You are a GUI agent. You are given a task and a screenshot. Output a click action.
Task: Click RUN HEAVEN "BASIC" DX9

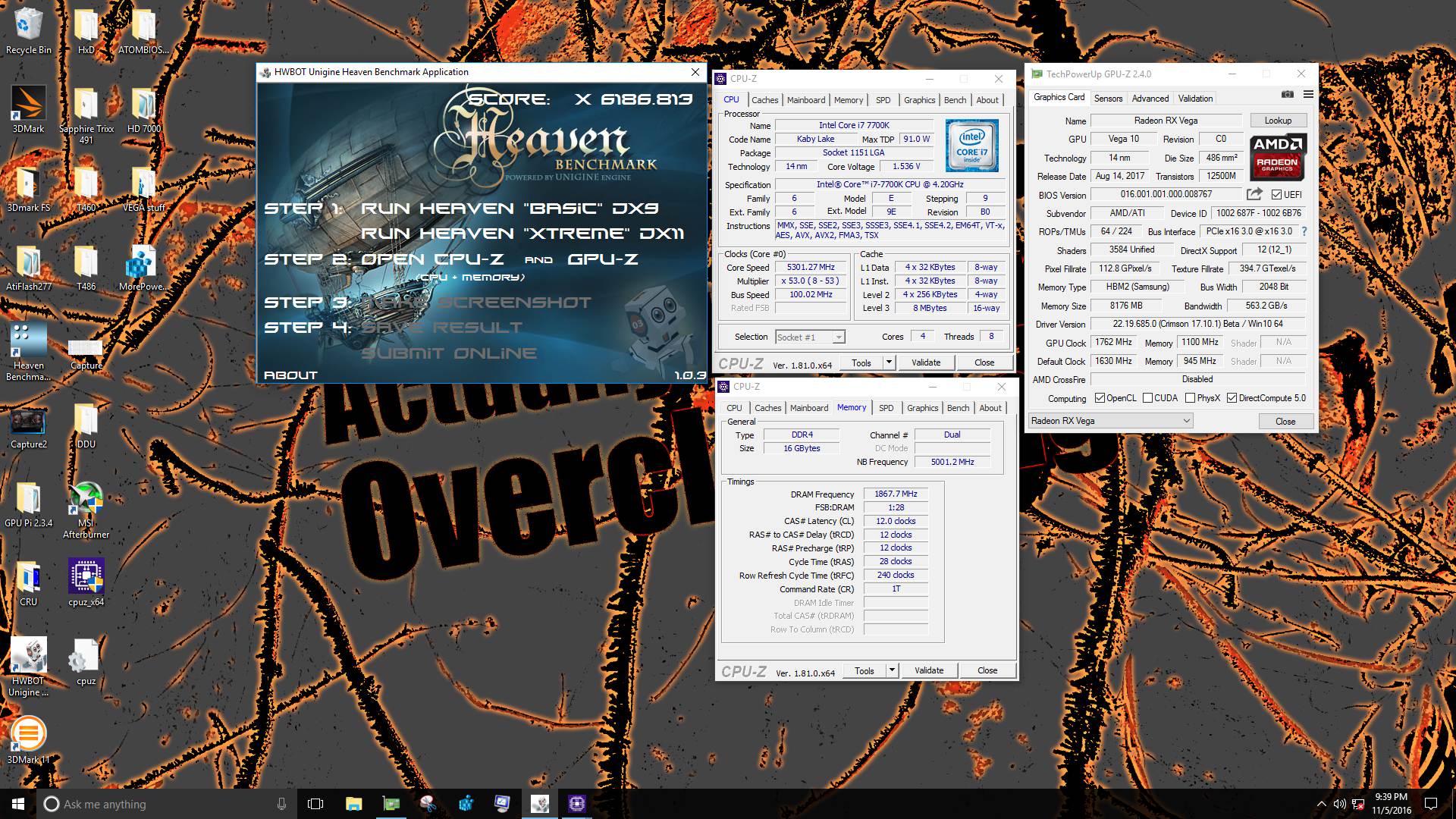click(510, 209)
